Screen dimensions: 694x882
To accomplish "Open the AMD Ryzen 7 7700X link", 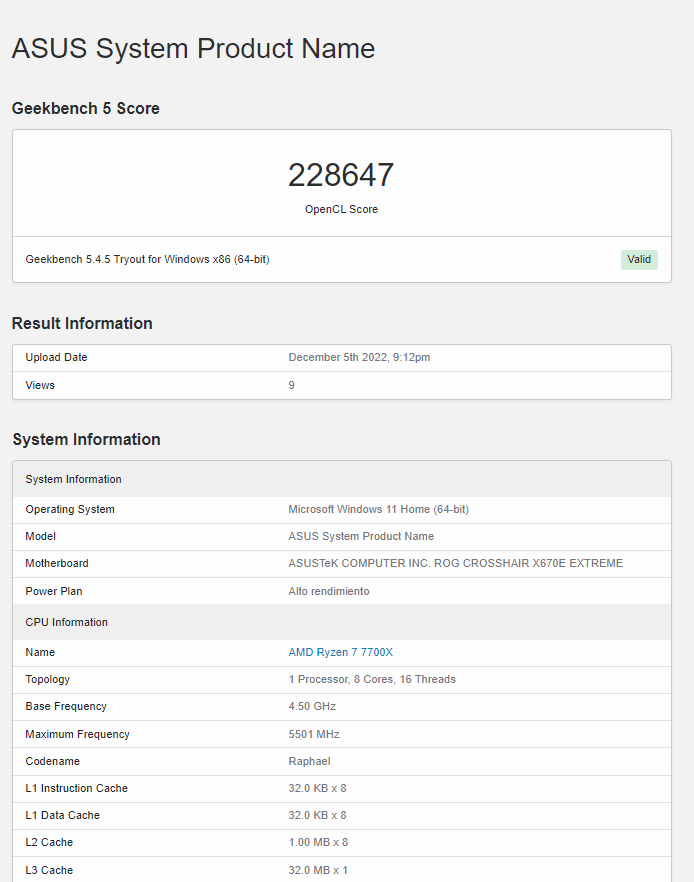I will 340,652.
